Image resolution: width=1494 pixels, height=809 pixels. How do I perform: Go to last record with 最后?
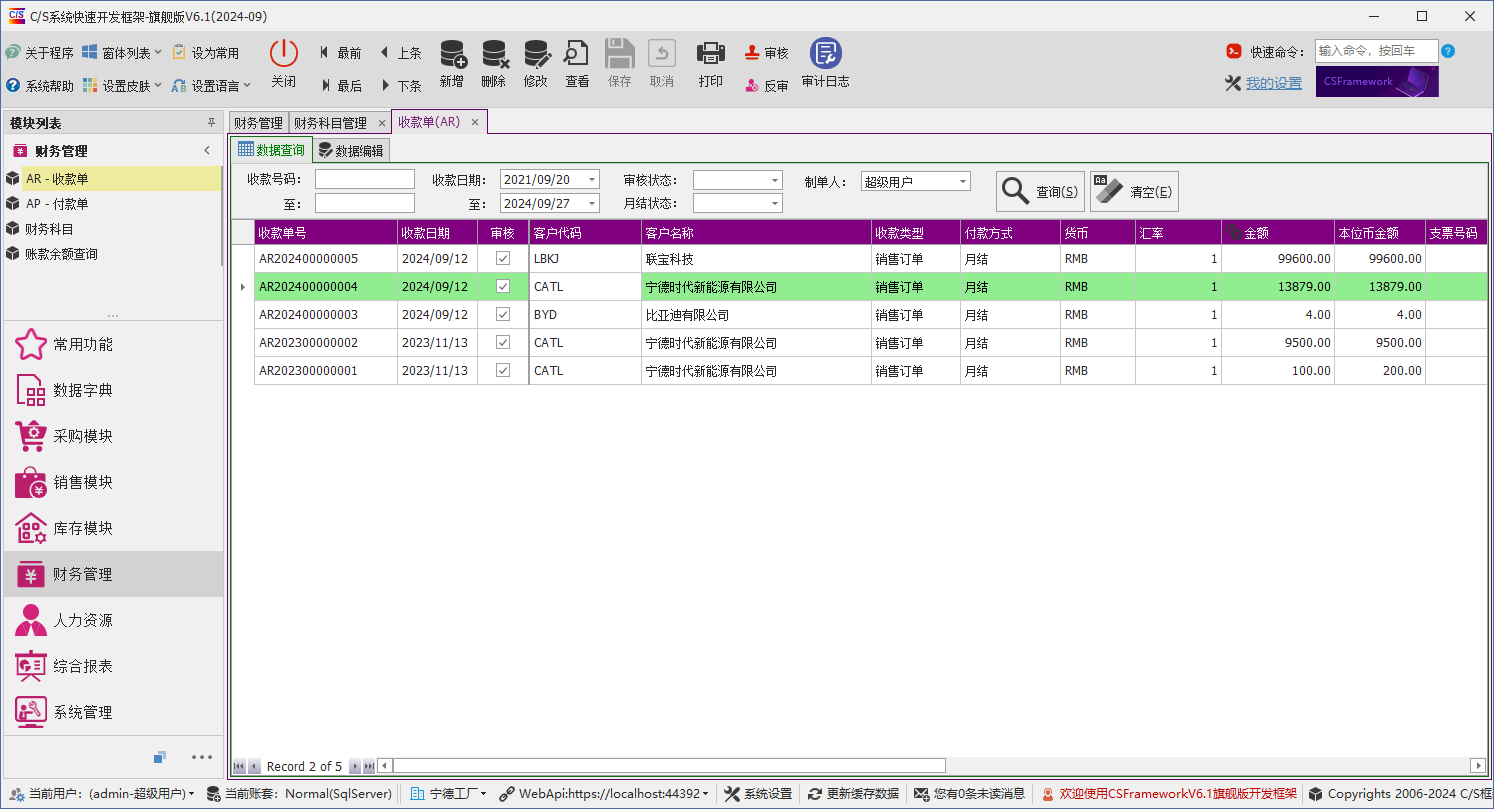pos(340,86)
